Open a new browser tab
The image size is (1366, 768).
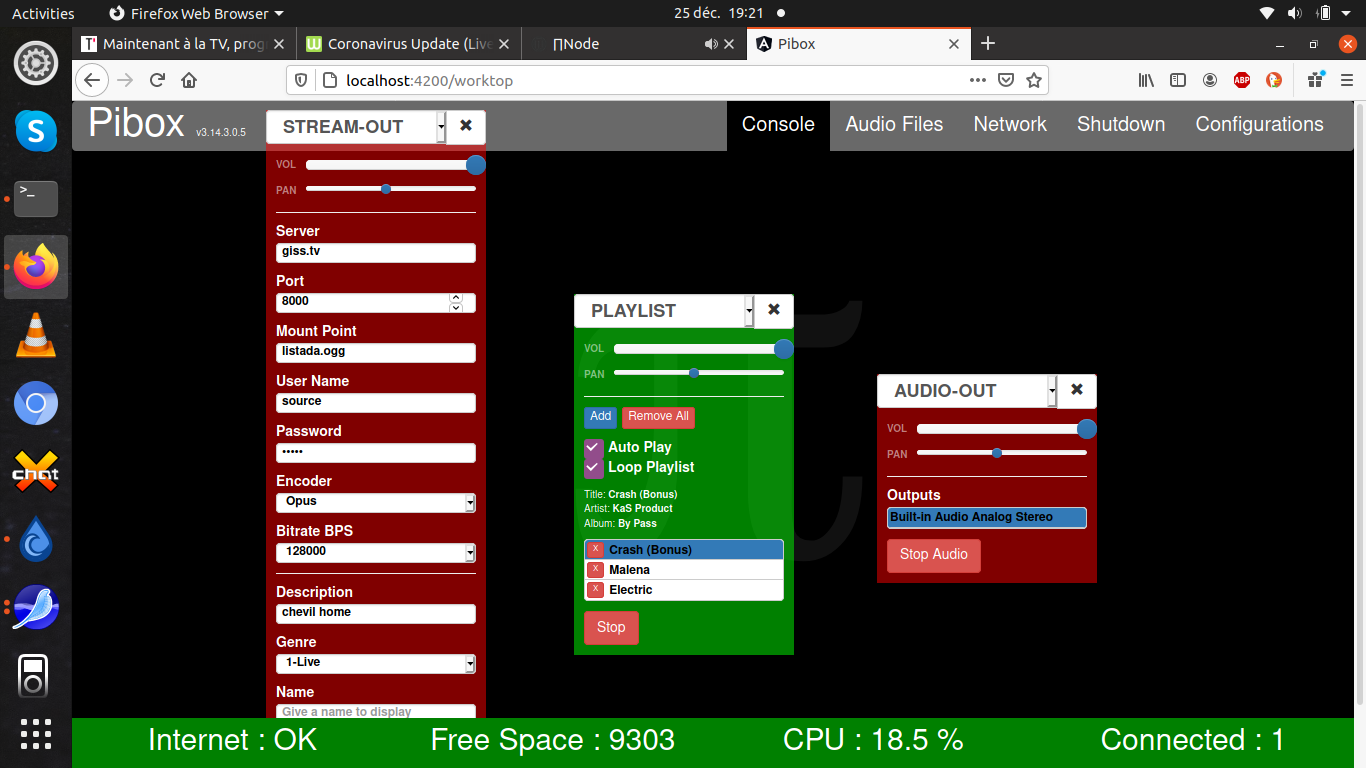[x=988, y=43]
